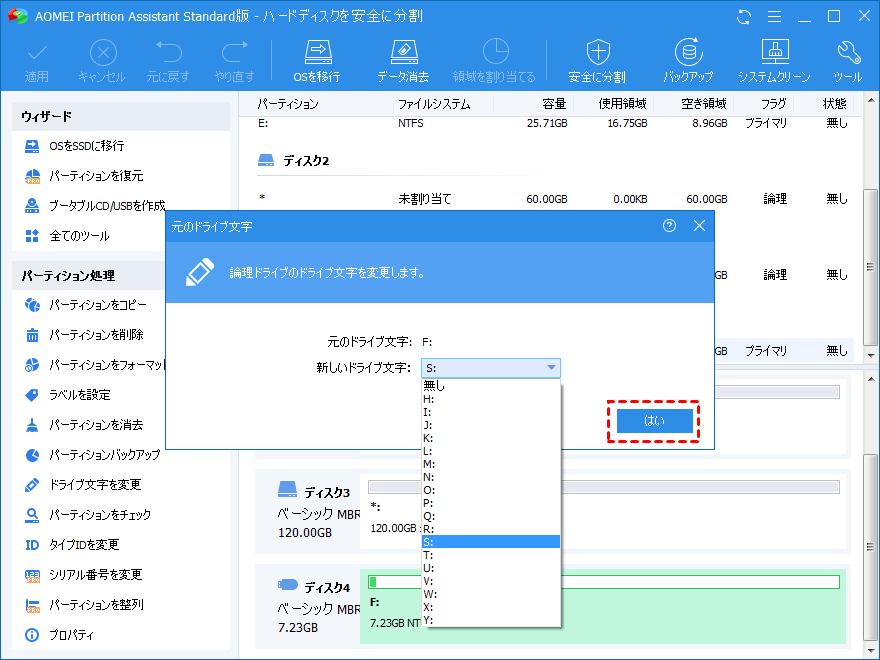
Task: Select OSをSSDに移行 wizard
Action: 75,146
